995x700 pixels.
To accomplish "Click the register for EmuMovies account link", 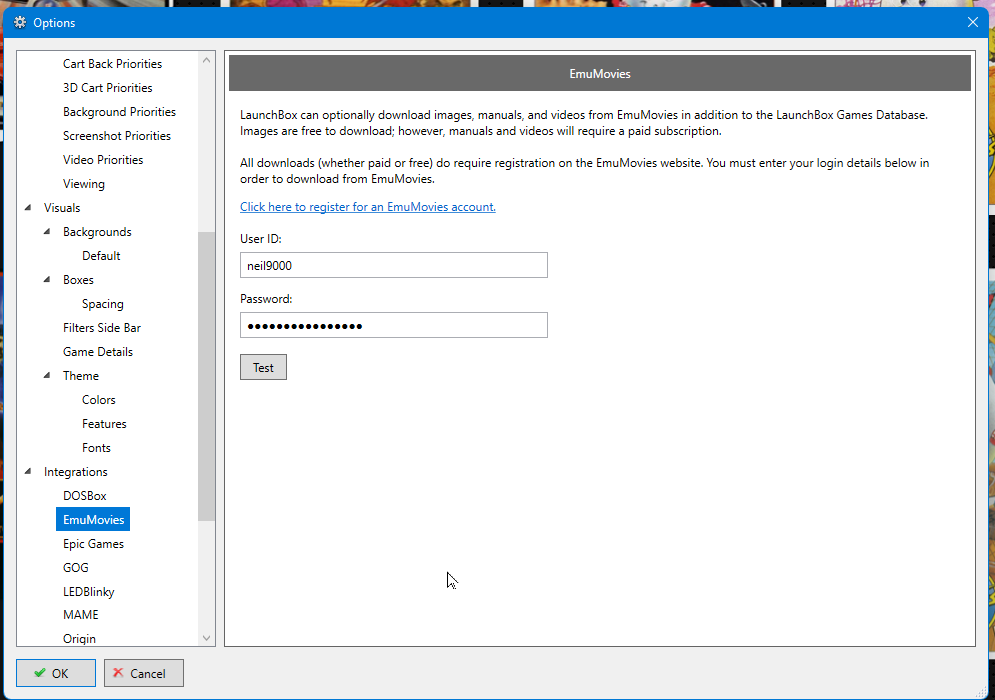I will pos(367,207).
